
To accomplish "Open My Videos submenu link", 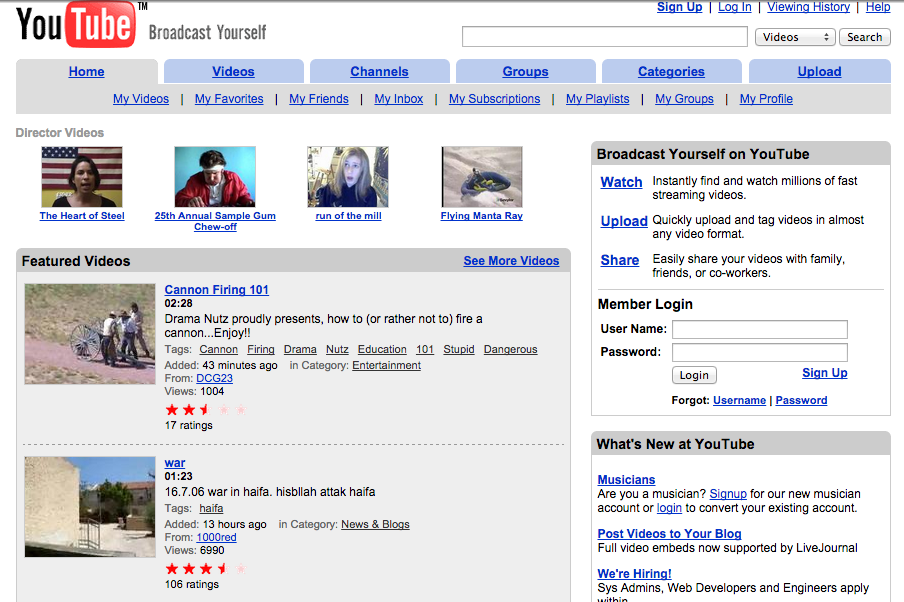I will pyautogui.click(x=141, y=99).
